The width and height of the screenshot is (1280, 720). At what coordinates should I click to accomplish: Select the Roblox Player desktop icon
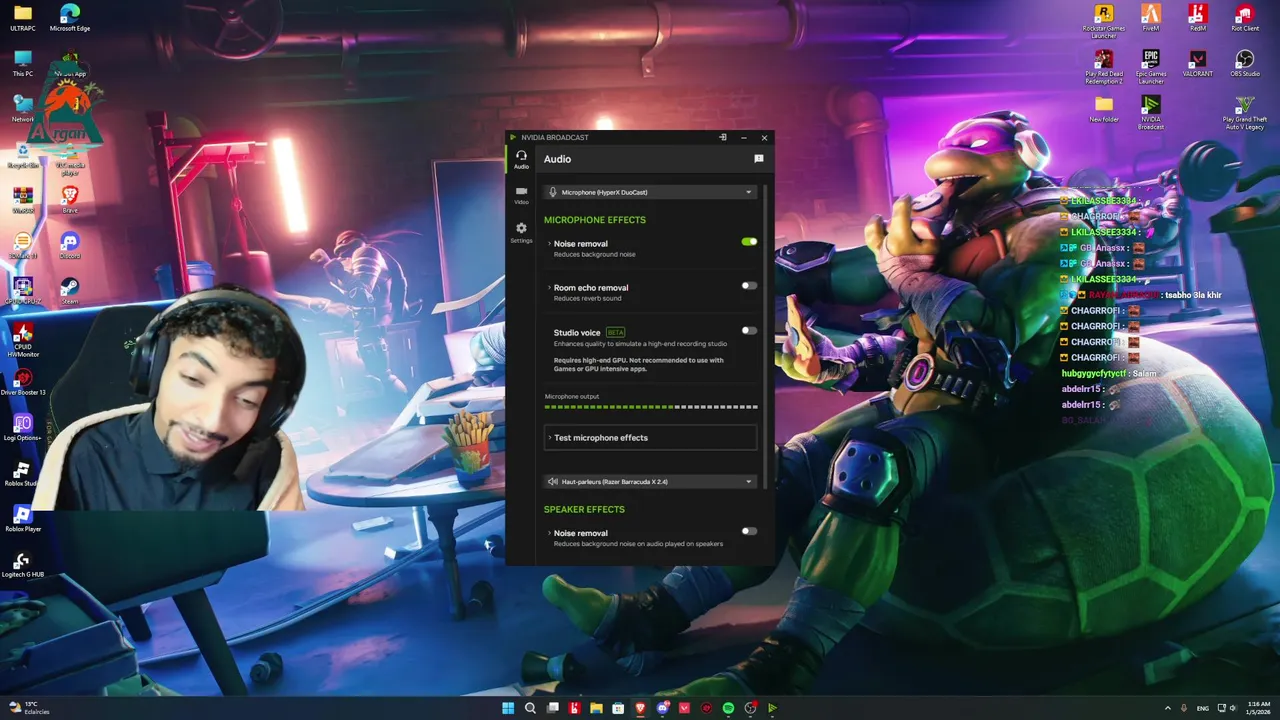point(22,519)
